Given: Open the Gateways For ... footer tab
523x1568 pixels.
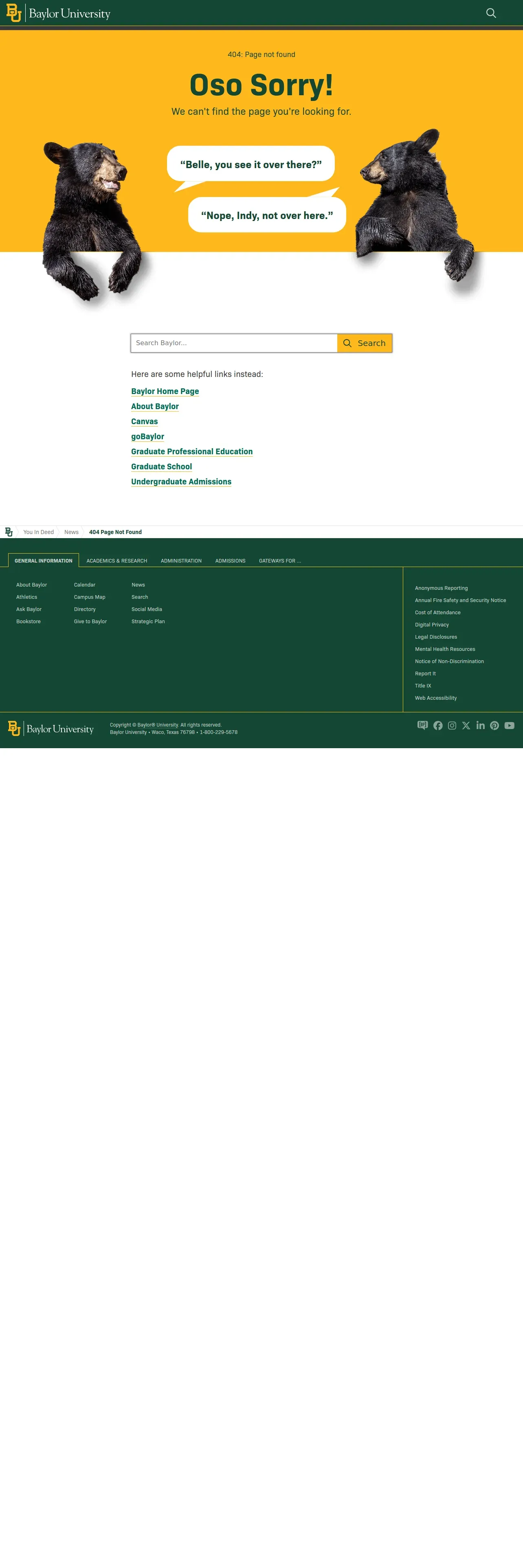Looking at the screenshot, I should [x=280, y=561].
